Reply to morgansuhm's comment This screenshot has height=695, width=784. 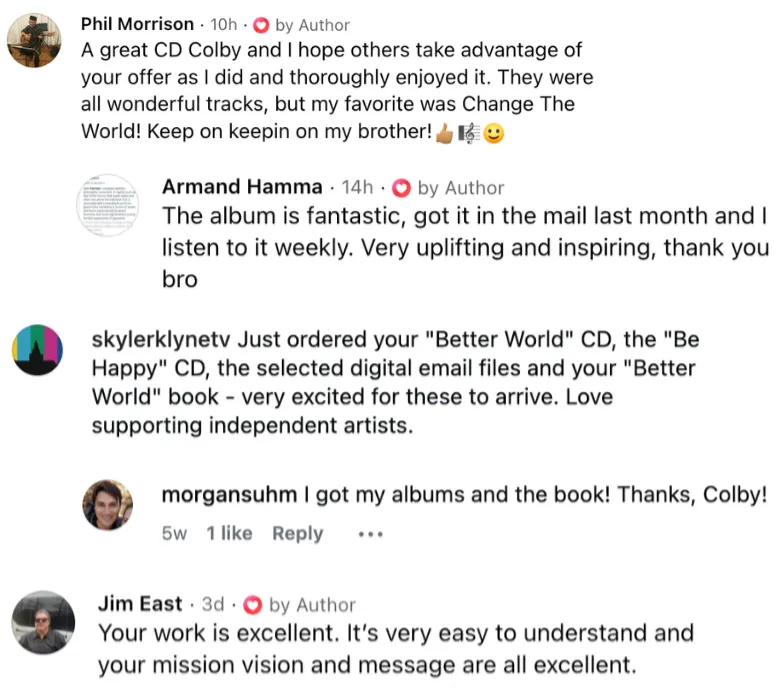coord(298,534)
